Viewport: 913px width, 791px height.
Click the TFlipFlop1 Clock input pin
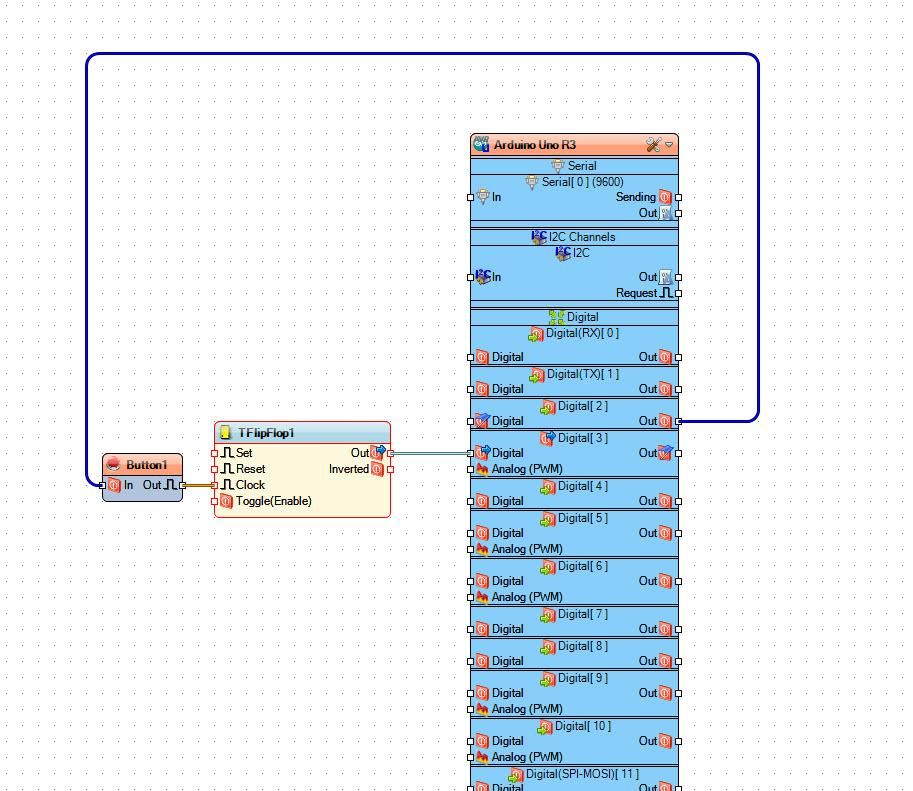227,485
